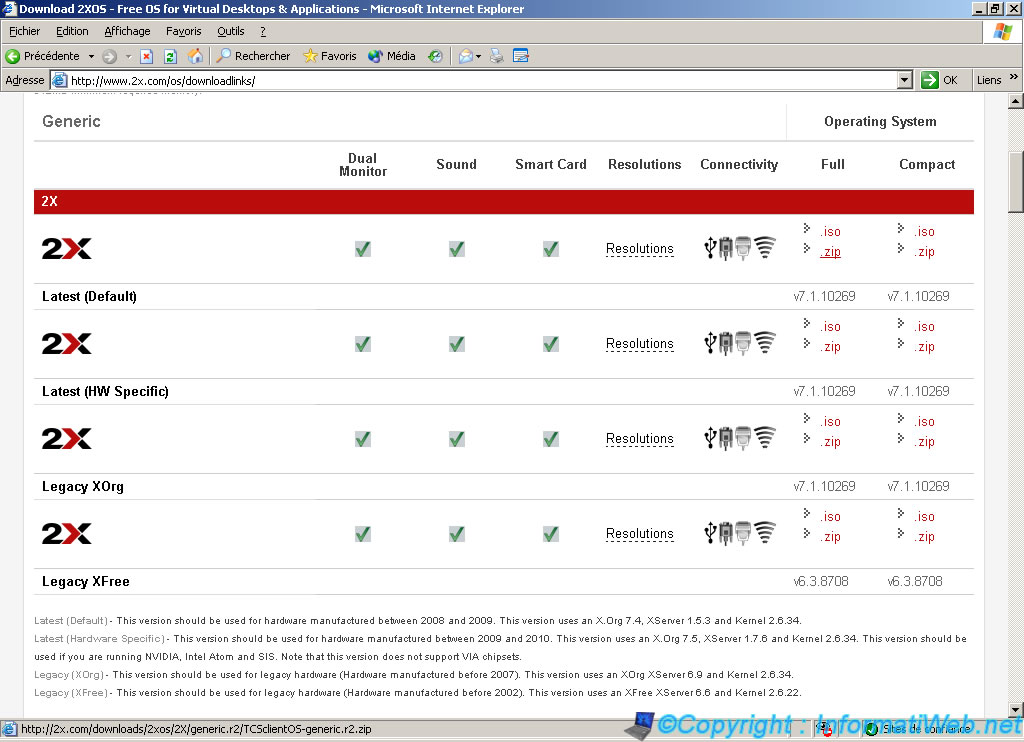This screenshot has height=742, width=1024.
Task: Expand the Forward button dropdown arrow
Action: coord(128,56)
